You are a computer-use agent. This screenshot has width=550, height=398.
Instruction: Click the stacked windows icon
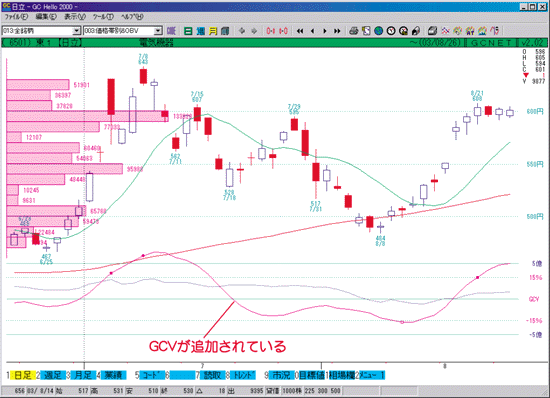[432, 31]
